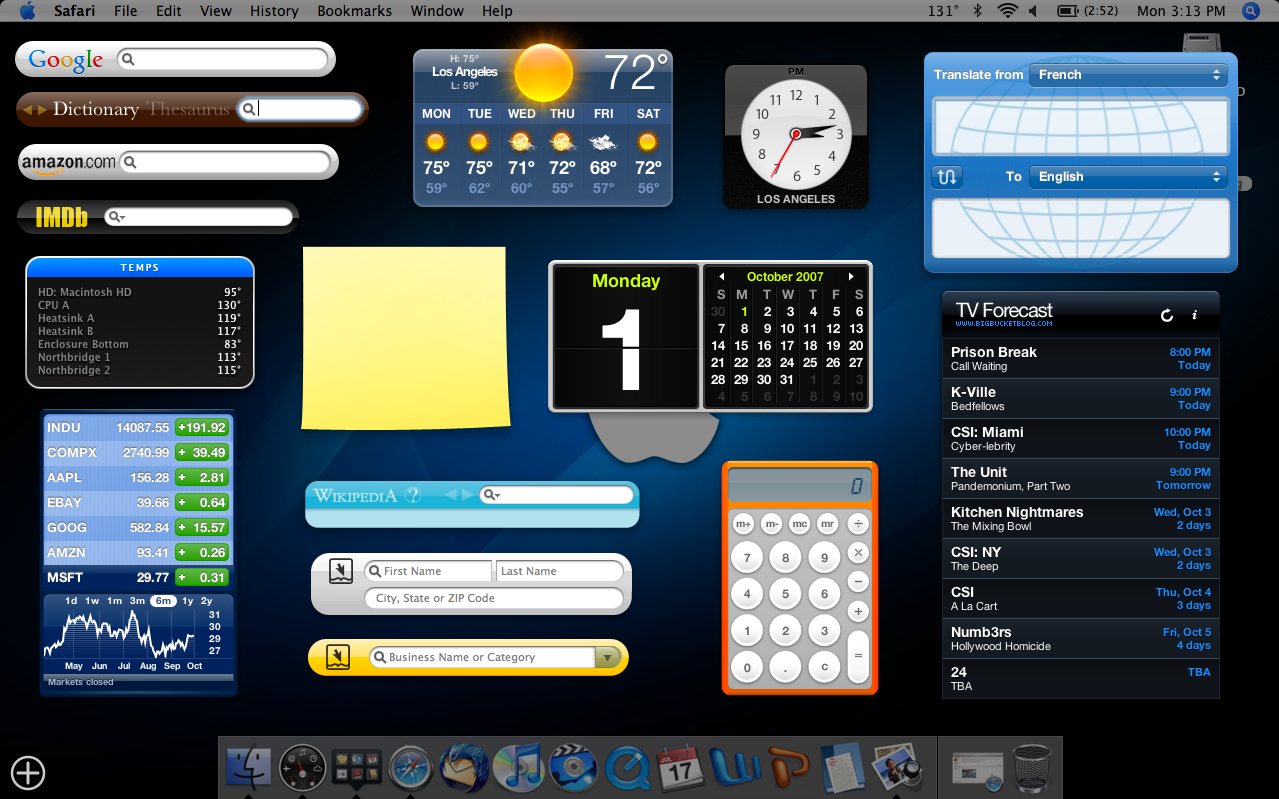Expand Business Name or Category dropdown arrow

(x=606, y=657)
